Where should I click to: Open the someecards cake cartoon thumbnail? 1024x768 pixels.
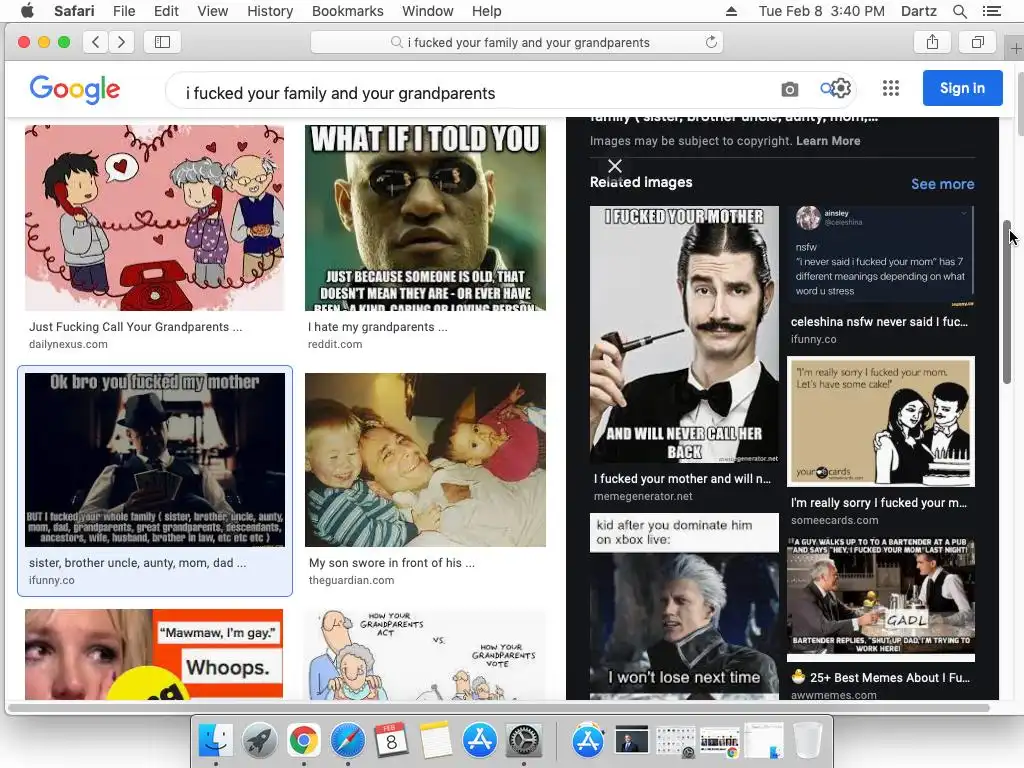point(881,421)
